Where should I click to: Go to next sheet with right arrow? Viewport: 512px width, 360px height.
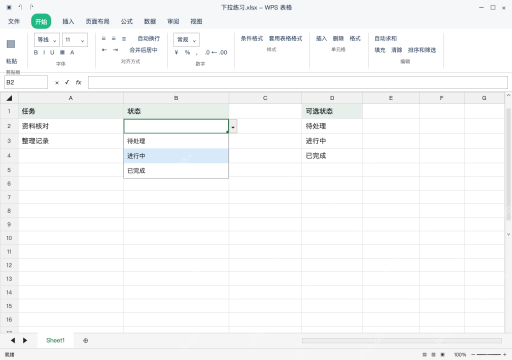click(x=25, y=340)
